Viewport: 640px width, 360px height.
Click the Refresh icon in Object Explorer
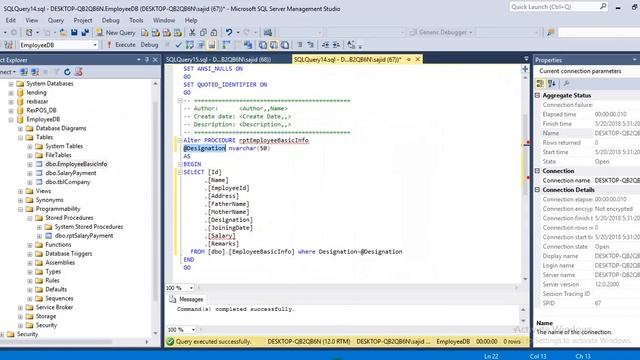click(x=67, y=72)
